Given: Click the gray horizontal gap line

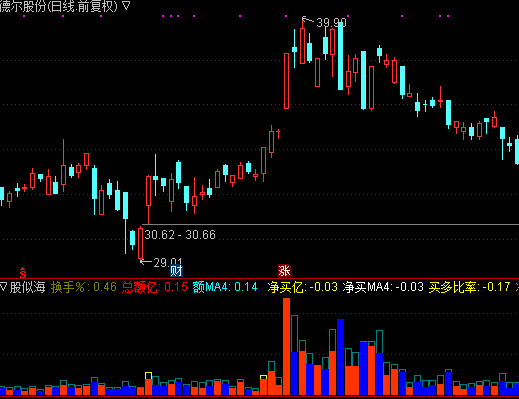Looking at the screenshot, I should (330, 224).
